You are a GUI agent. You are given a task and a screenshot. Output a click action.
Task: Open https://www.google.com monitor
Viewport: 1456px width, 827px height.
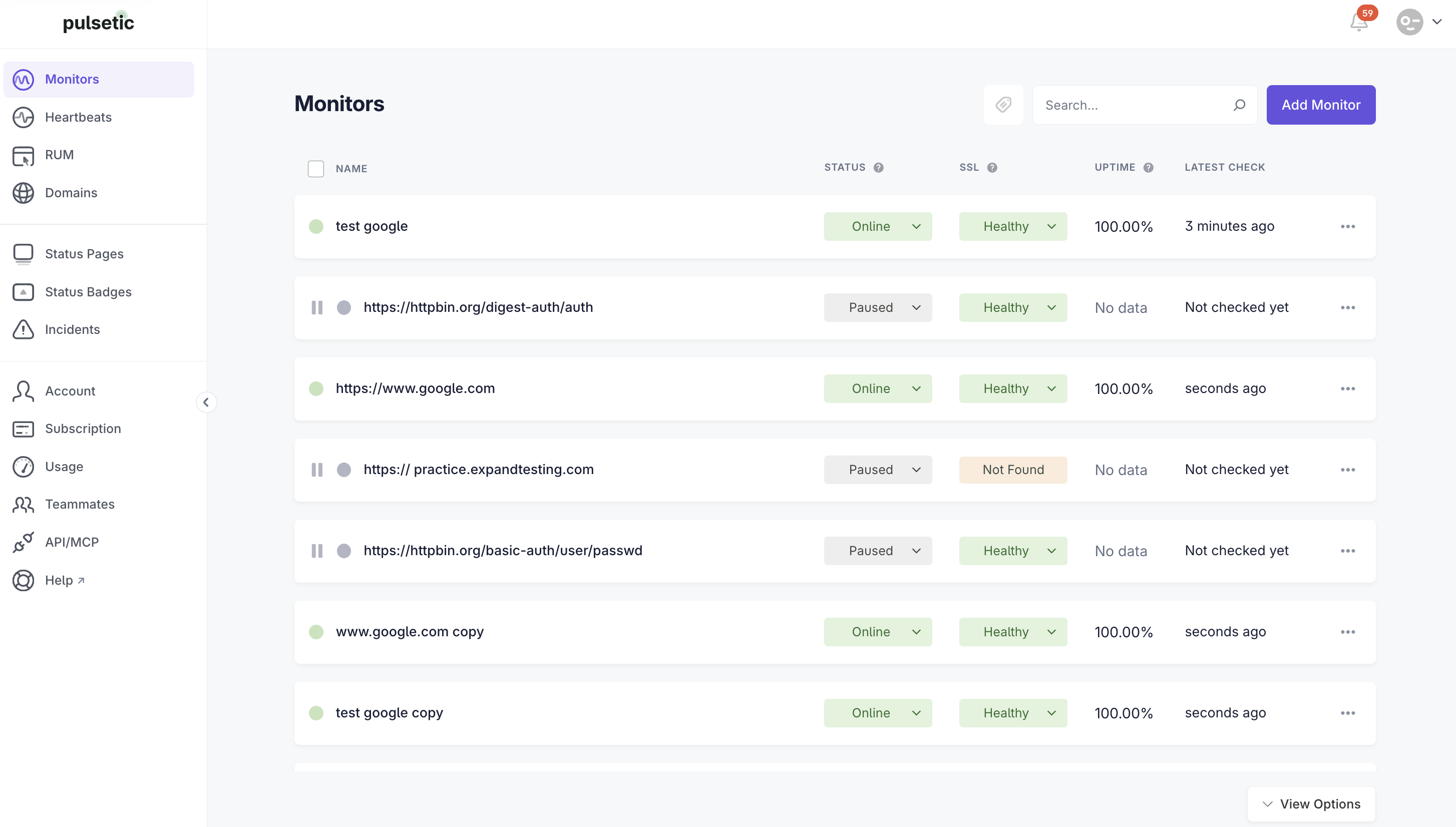415,389
